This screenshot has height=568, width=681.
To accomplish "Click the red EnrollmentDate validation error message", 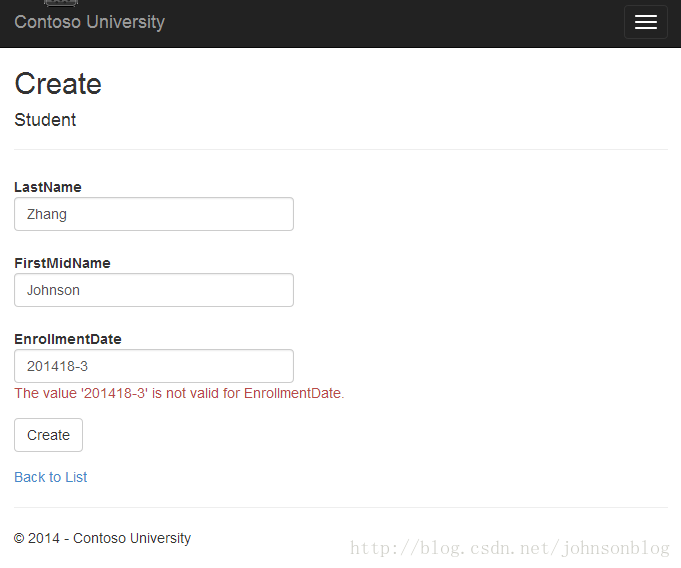I will click(179, 393).
